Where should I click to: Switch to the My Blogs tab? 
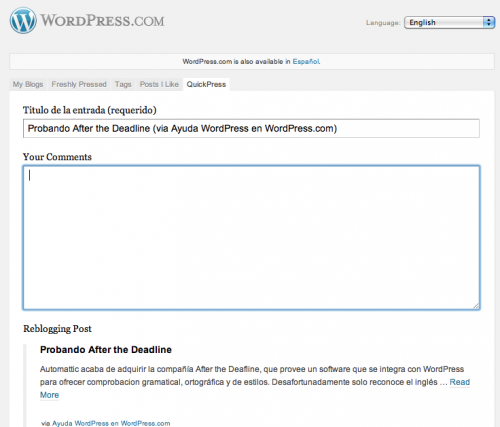tap(28, 84)
